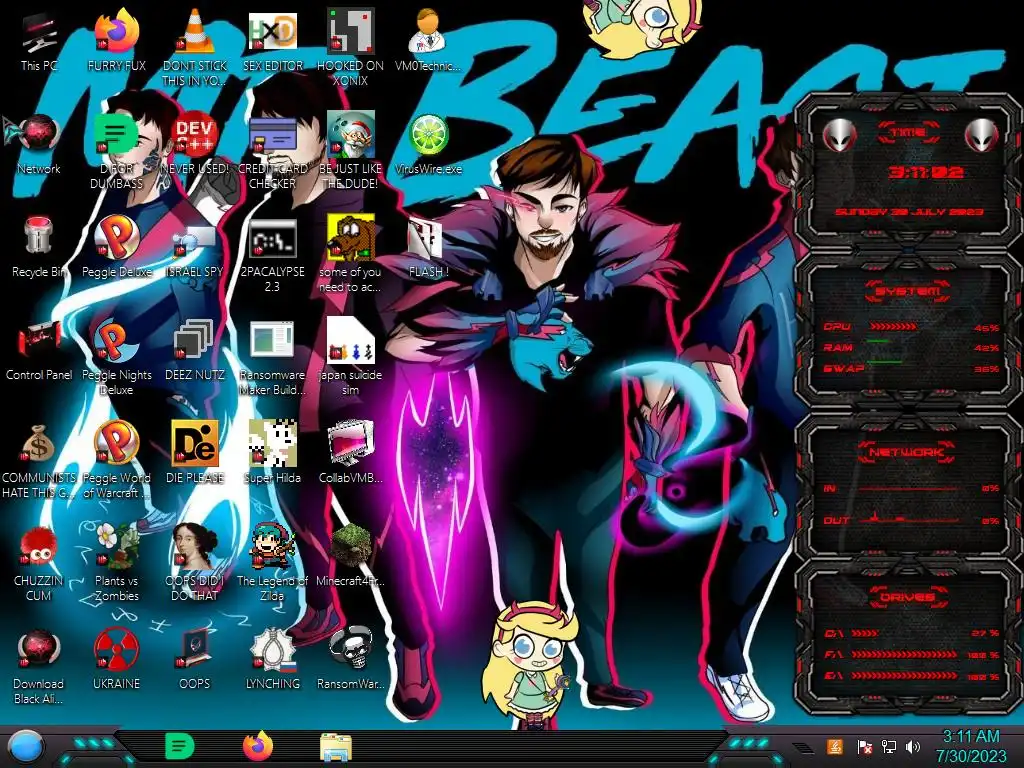
Task: Click the widget date SUNDAY 30 JULY 2023
Action: click(909, 212)
